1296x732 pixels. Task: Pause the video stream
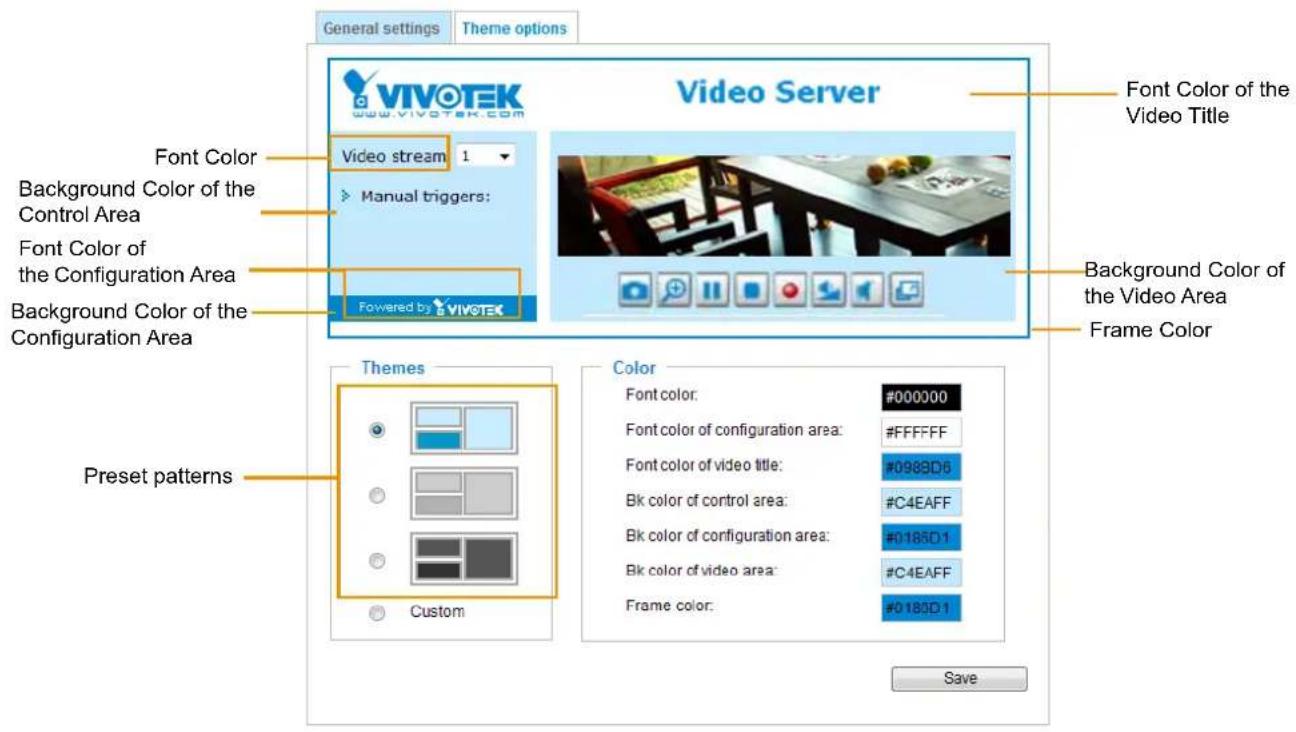712,291
